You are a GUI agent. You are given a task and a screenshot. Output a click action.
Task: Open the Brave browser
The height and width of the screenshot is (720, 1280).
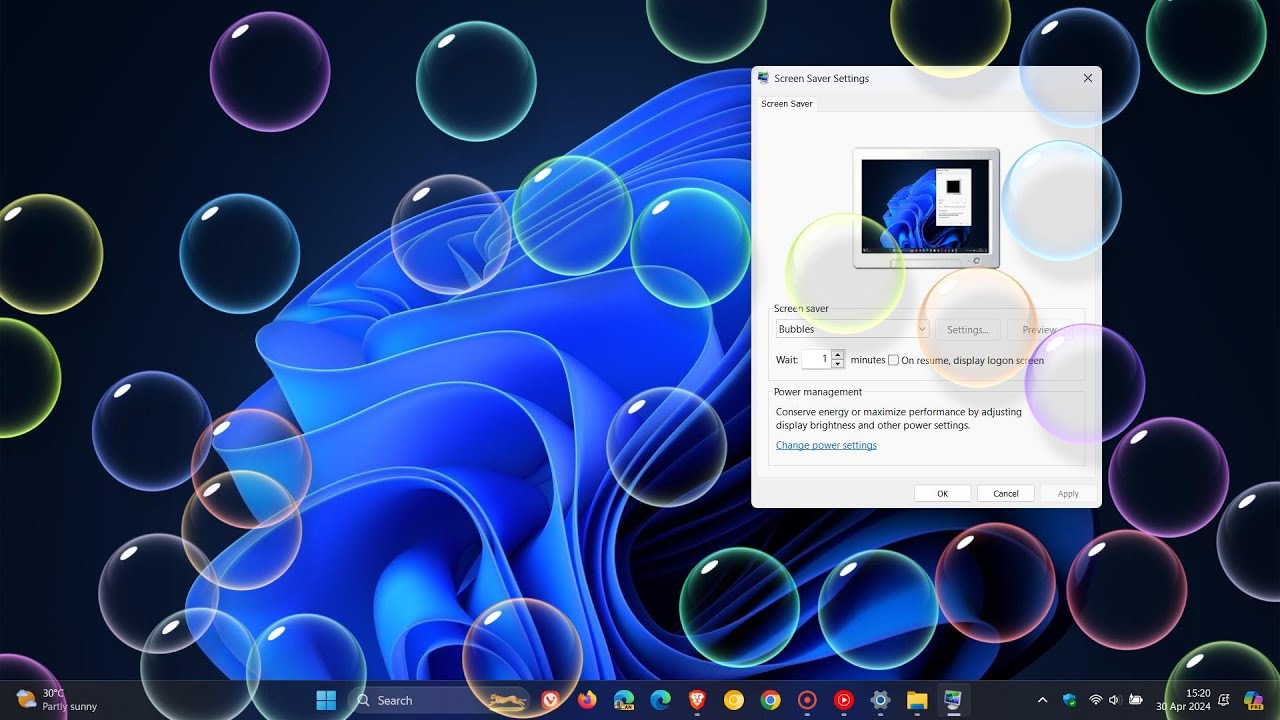click(697, 700)
